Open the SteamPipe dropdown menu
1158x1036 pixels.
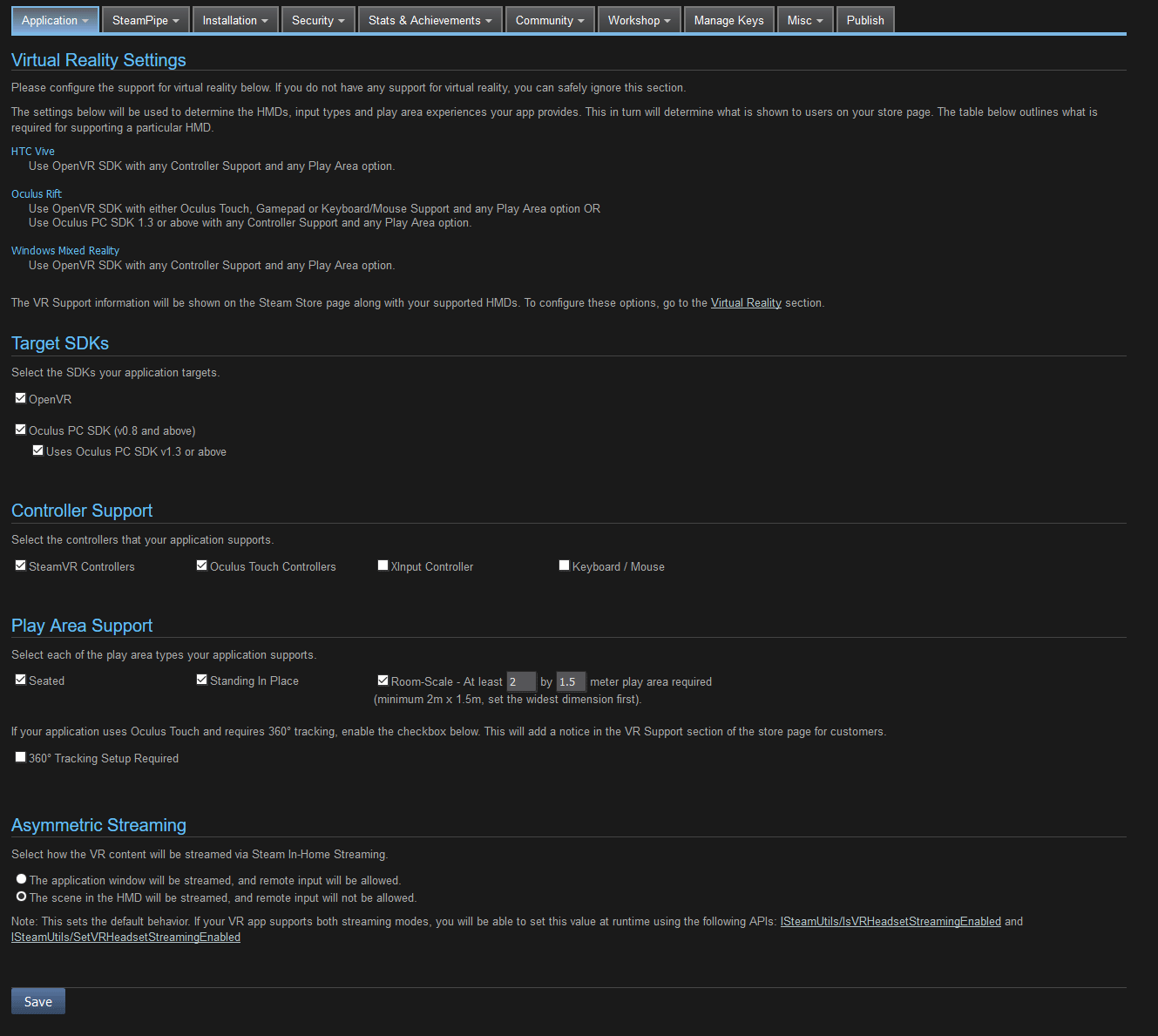[x=145, y=18]
